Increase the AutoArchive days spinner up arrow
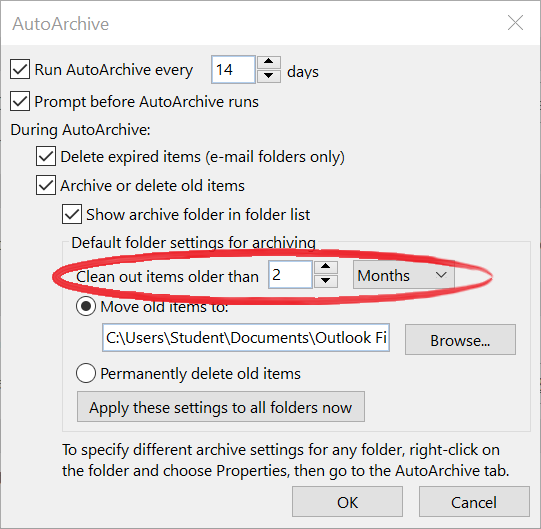This screenshot has height=529, width=541. click(x=268, y=62)
